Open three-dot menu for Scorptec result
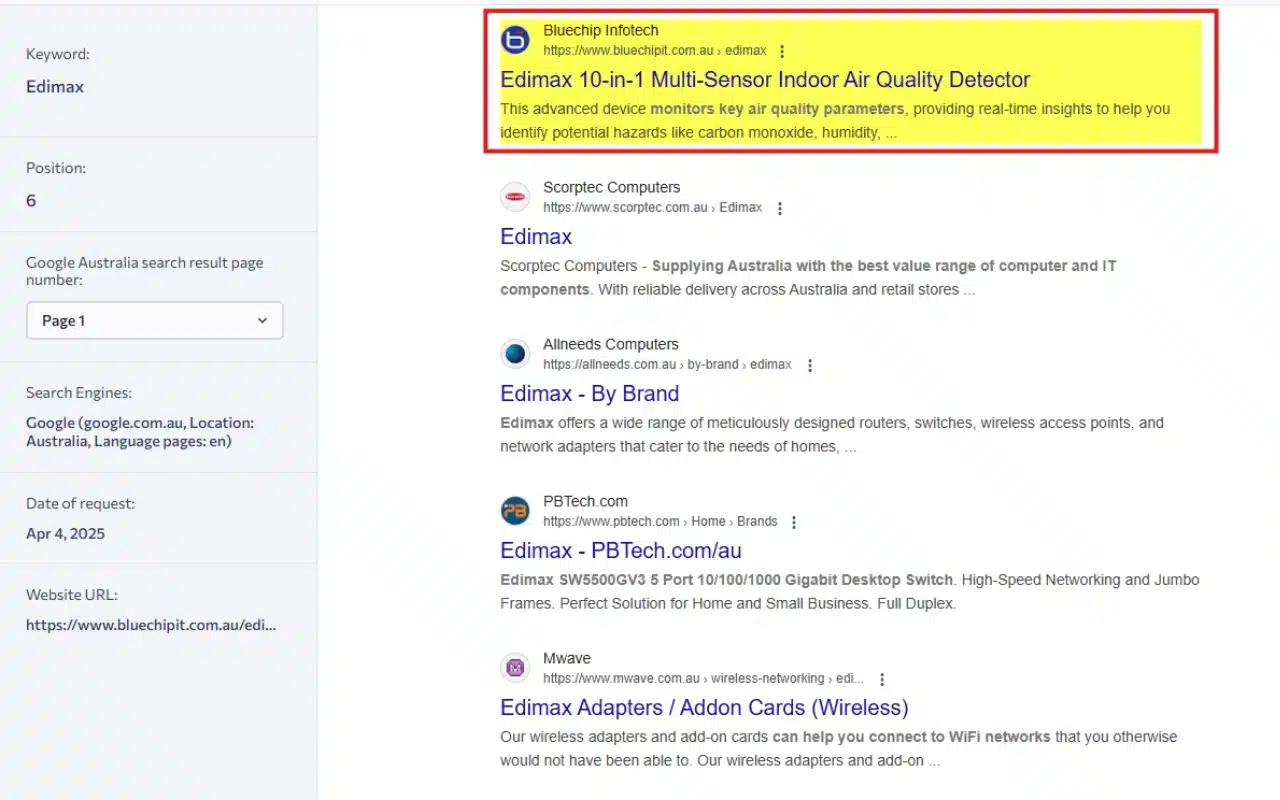The image size is (1280, 800). (780, 208)
